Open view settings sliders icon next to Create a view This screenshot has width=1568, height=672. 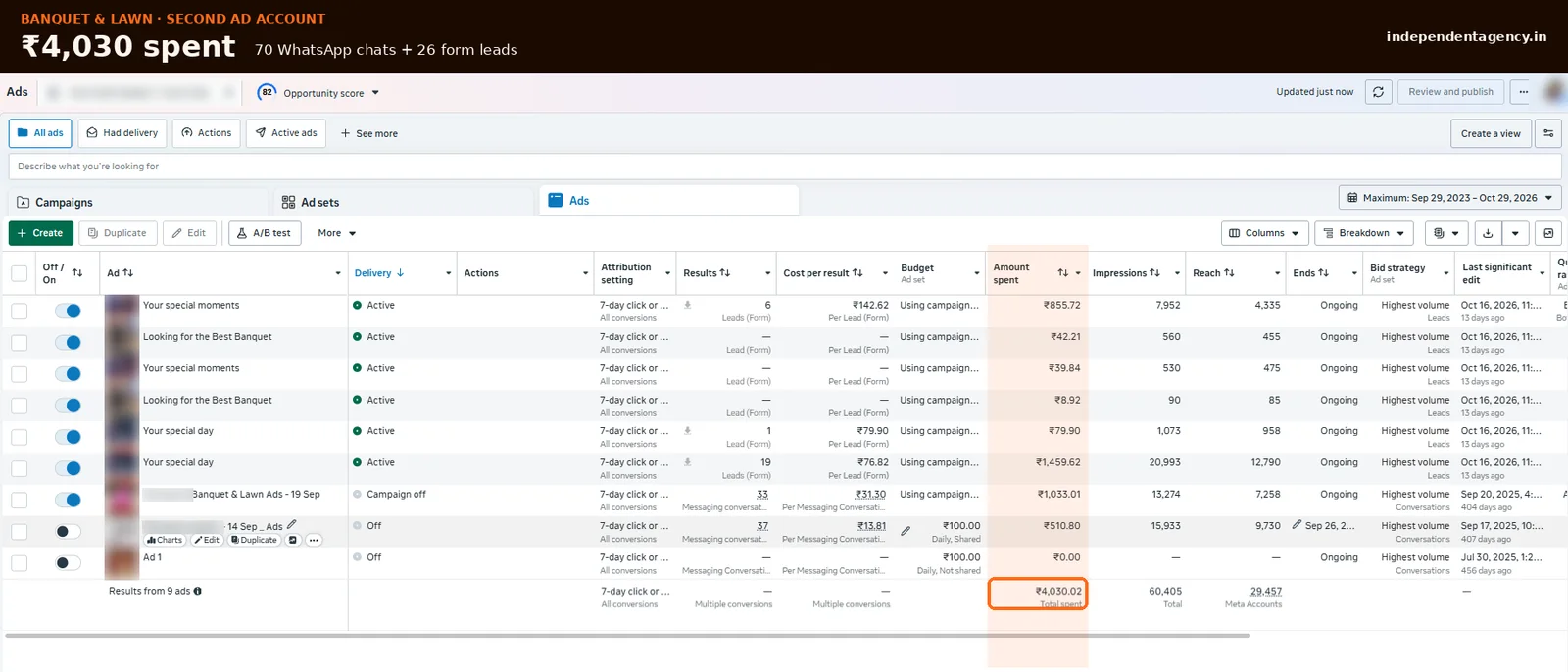pyautogui.click(x=1548, y=133)
